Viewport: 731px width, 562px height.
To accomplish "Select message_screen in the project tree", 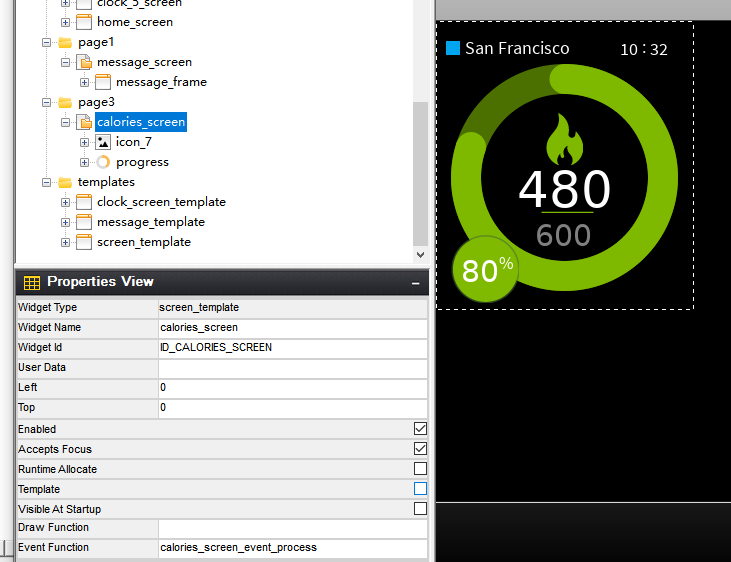I will click(x=144, y=62).
